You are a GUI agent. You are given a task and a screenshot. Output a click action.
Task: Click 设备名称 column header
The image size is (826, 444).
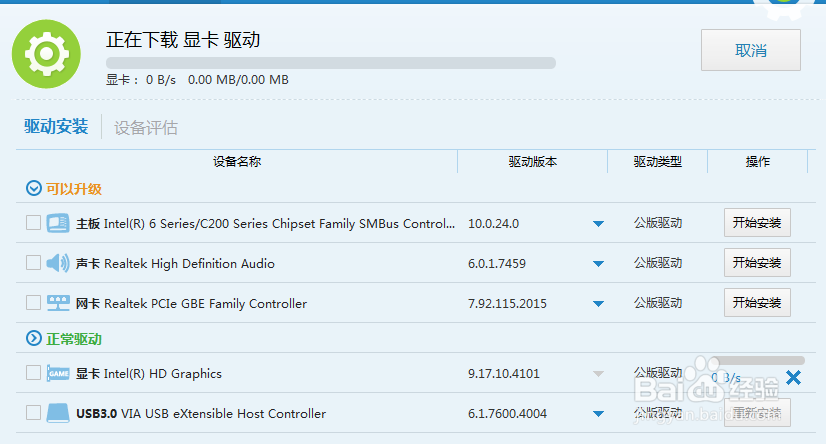[x=237, y=162]
